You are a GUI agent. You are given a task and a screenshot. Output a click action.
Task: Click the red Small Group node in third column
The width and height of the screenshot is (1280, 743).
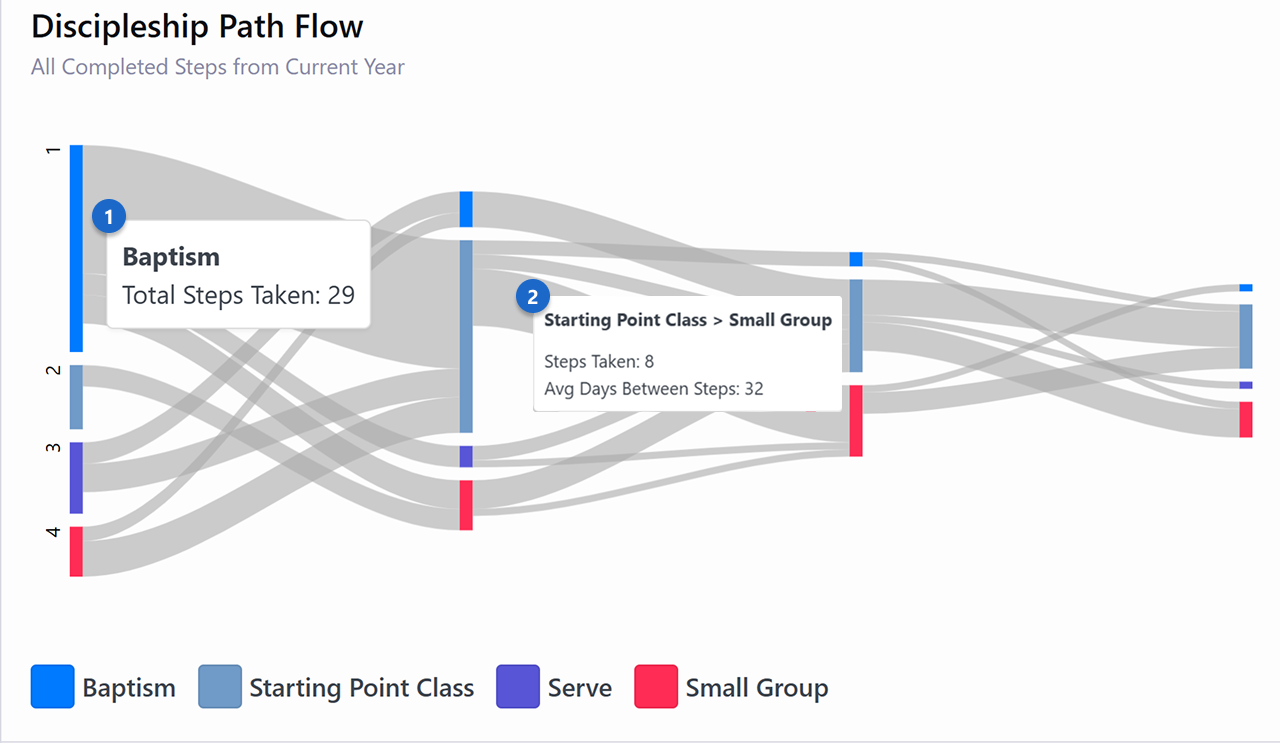(x=856, y=421)
